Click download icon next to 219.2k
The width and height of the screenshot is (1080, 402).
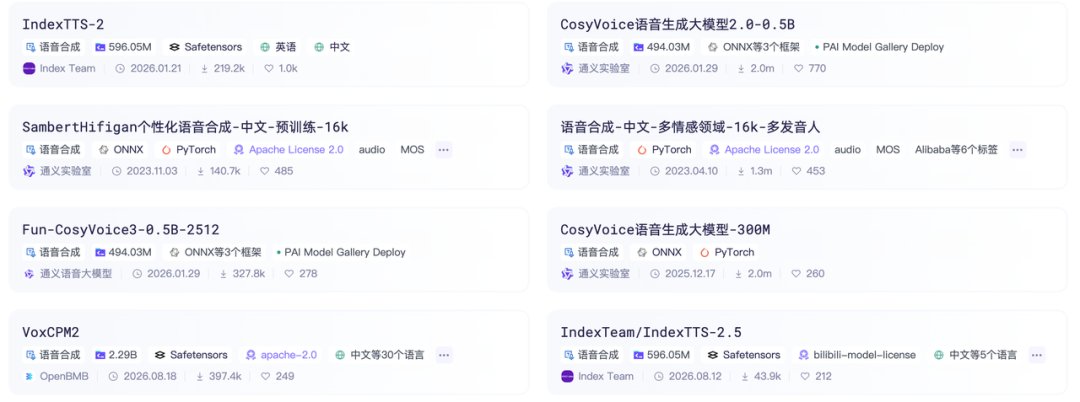coord(205,68)
